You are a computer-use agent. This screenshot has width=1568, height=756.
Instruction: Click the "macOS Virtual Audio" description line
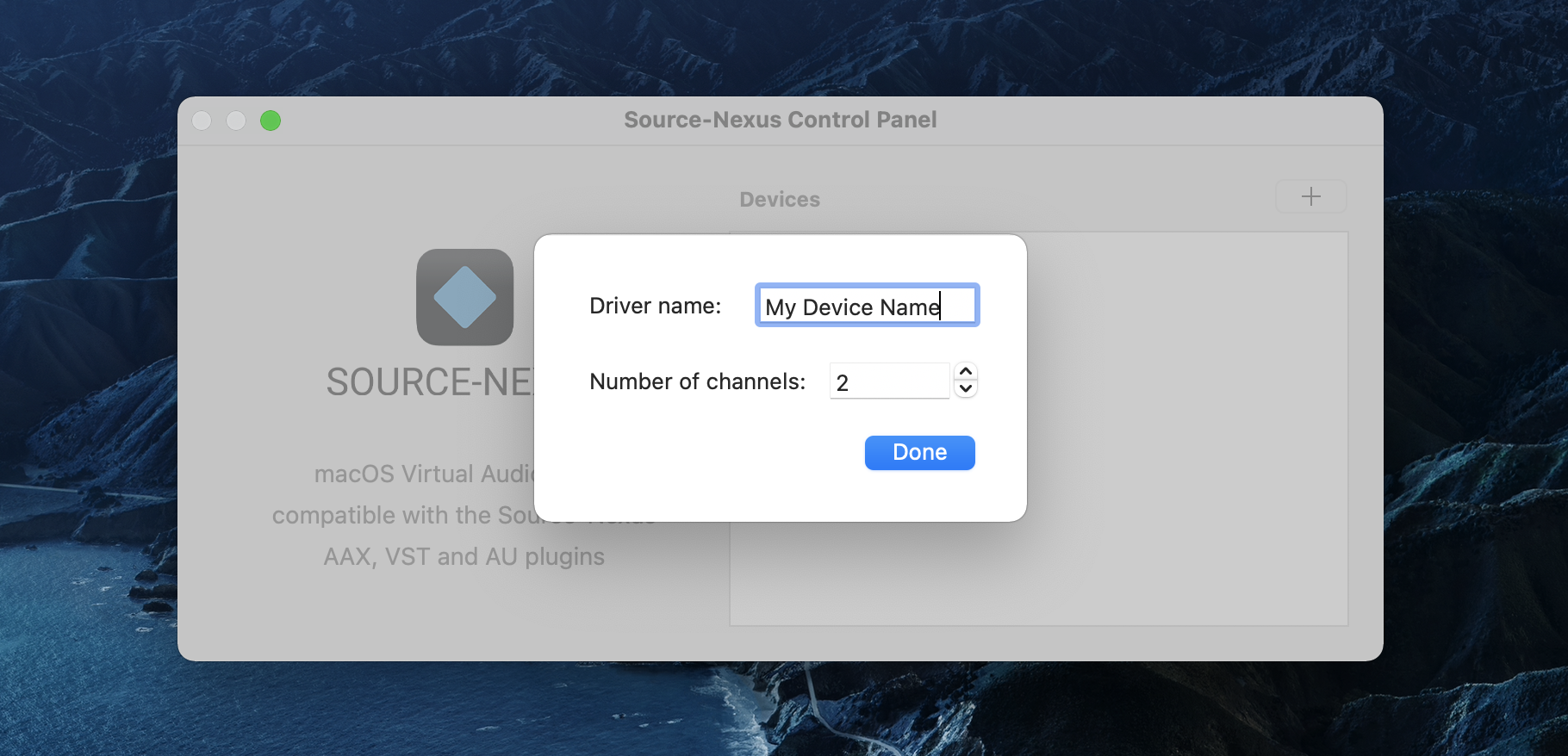click(x=424, y=474)
